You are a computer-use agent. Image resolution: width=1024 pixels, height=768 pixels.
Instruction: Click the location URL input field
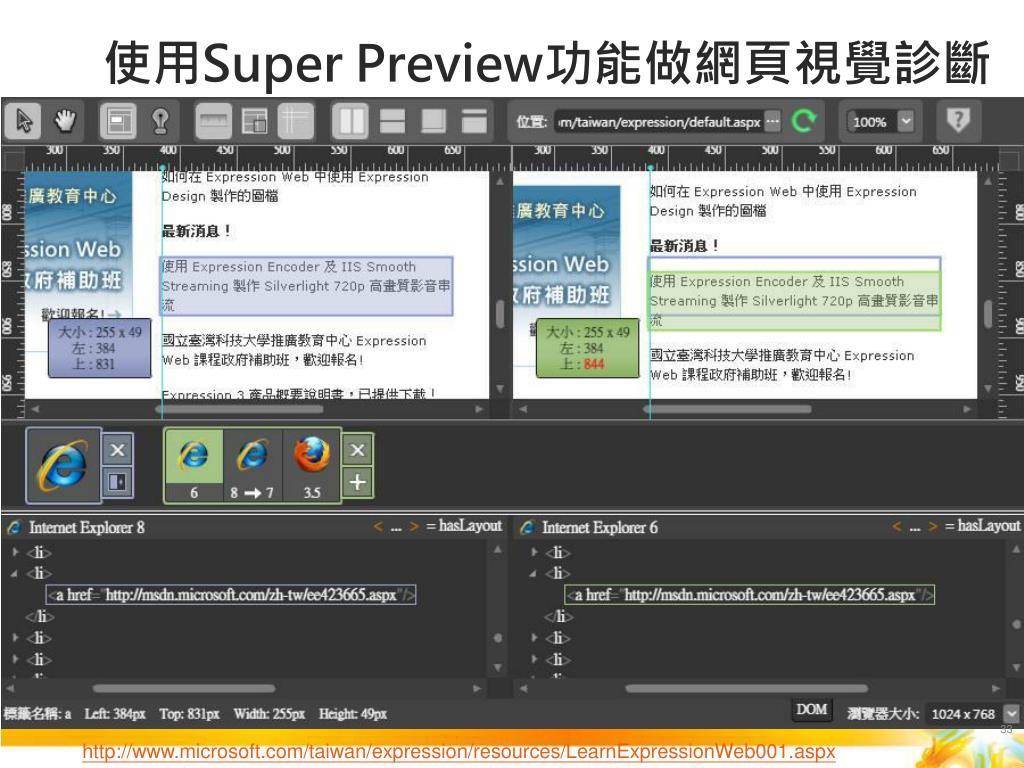click(x=659, y=121)
